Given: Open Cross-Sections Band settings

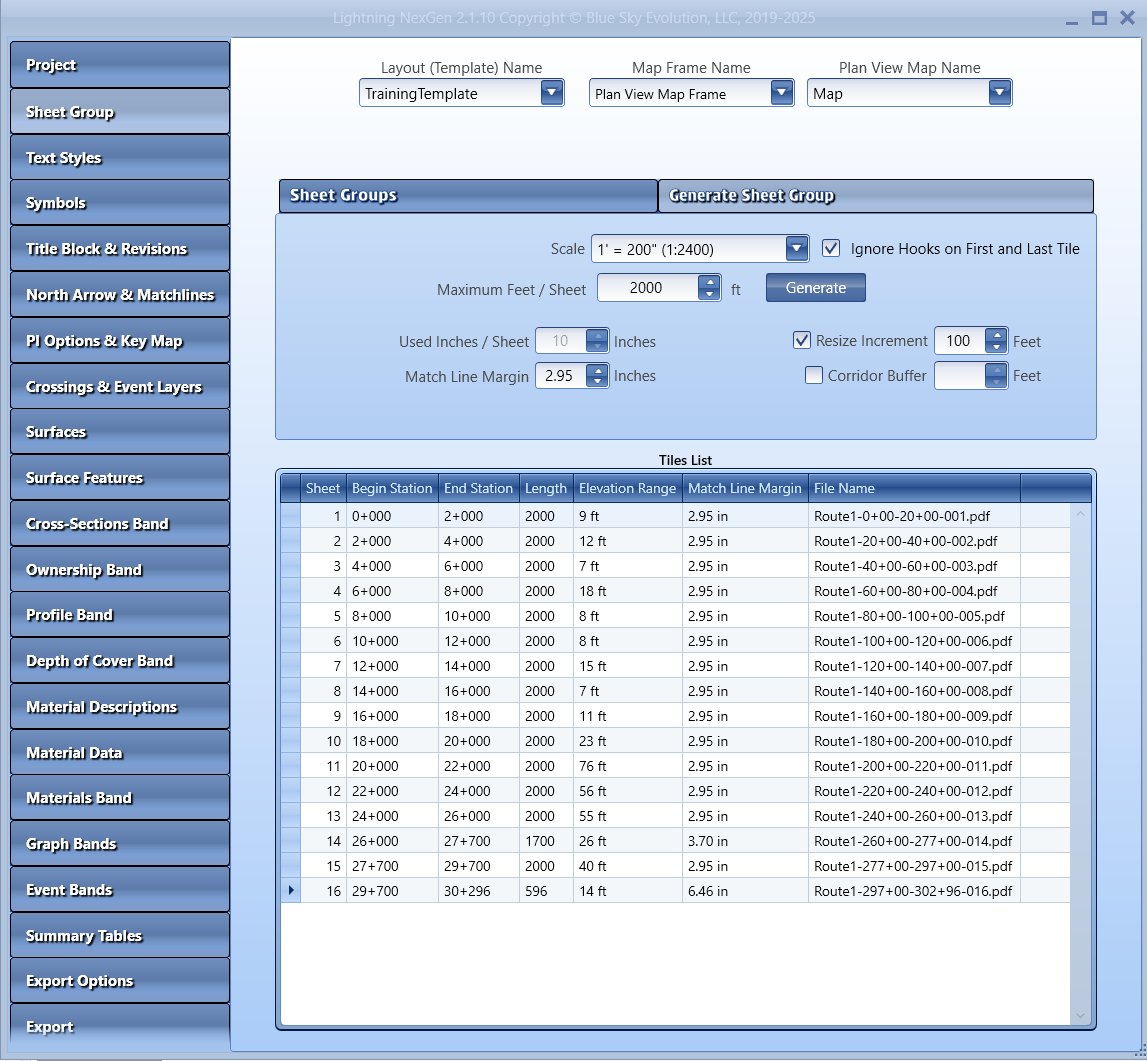Looking at the screenshot, I should [120, 524].
